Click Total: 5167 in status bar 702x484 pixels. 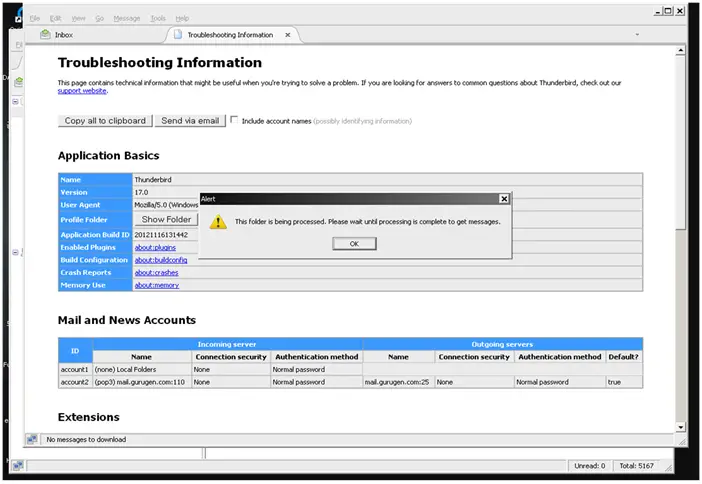click(636, 466)
